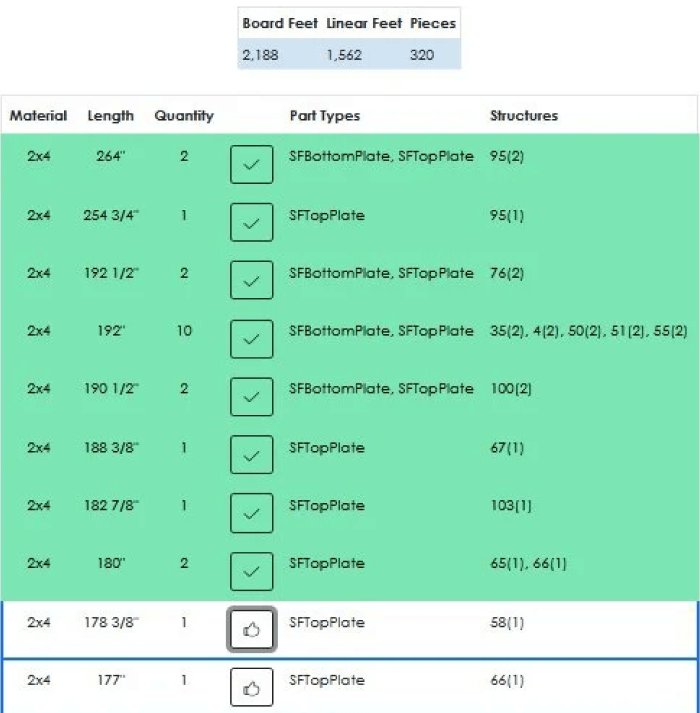The width and height of the screenshot is (700, 713).
Task: Click the Pieces count 320
Action: point(422,55)
